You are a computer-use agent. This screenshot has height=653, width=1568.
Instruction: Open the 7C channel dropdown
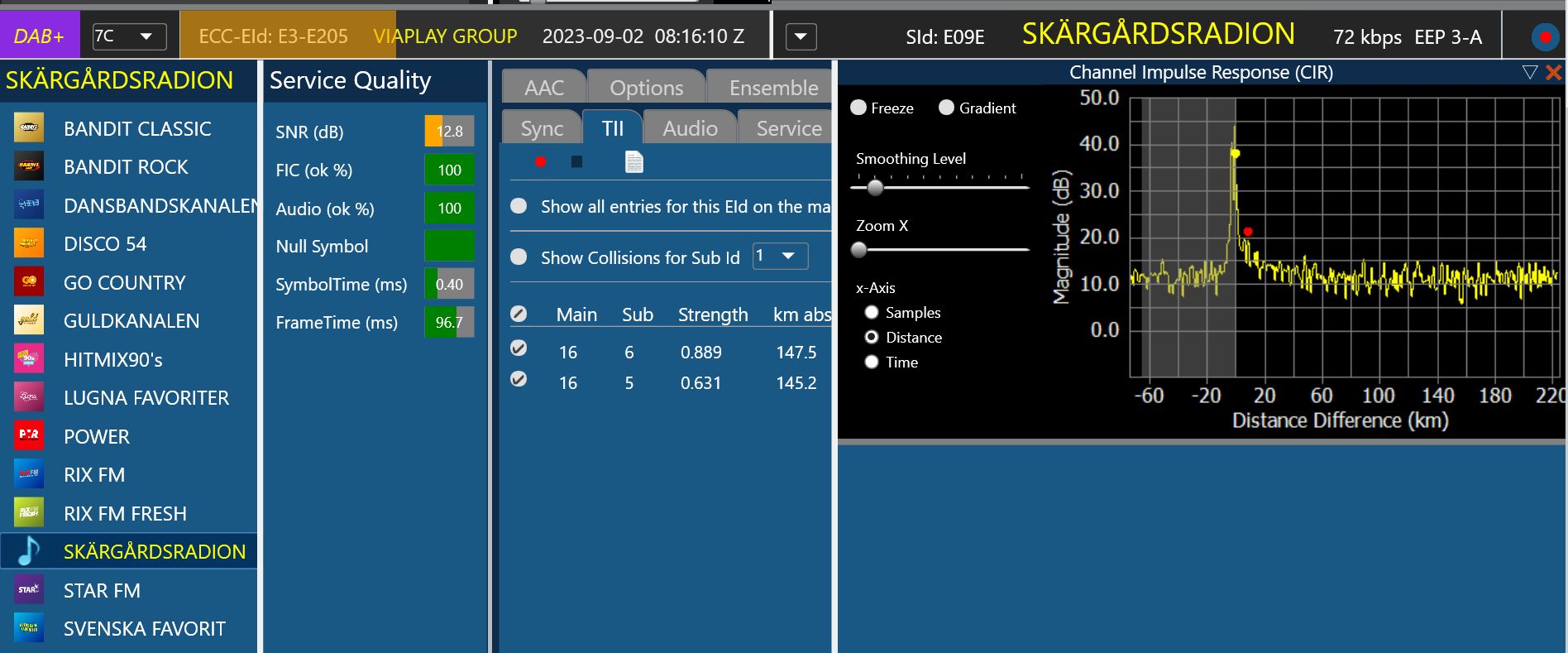[129, 36]
